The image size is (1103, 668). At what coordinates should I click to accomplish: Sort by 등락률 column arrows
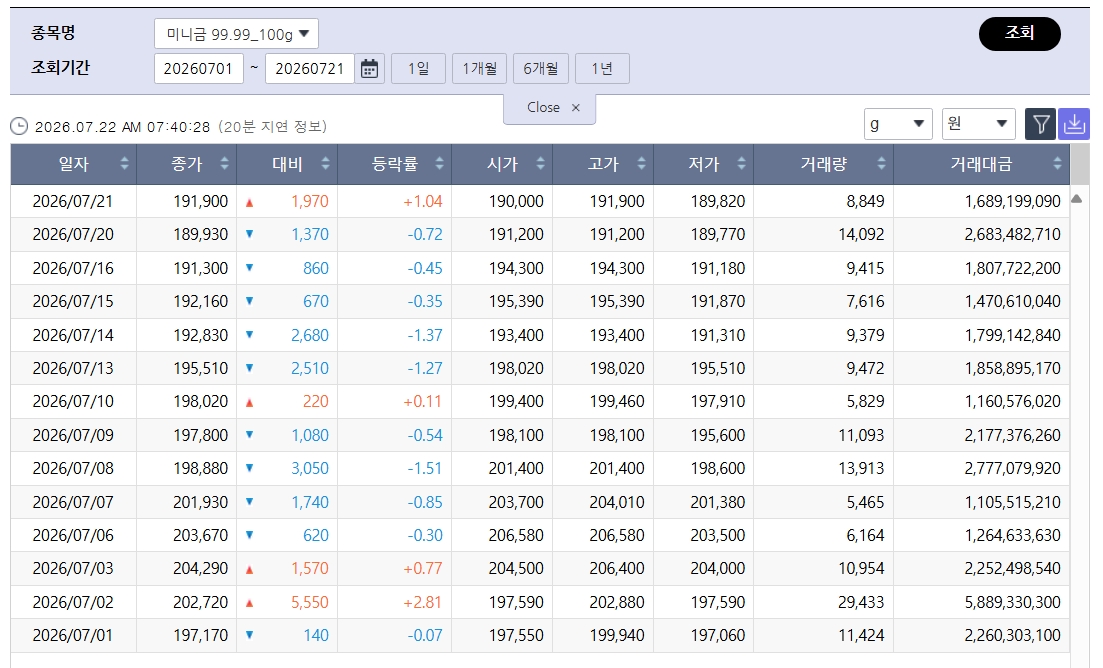[439, 164]
